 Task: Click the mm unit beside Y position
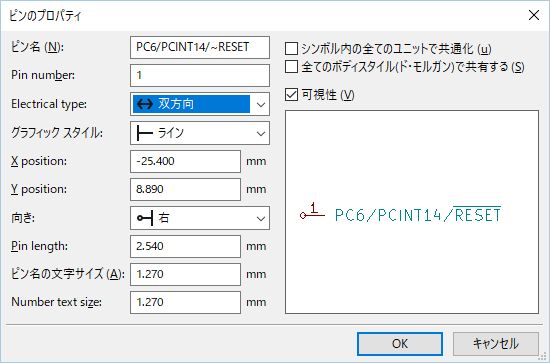point(256,190)
